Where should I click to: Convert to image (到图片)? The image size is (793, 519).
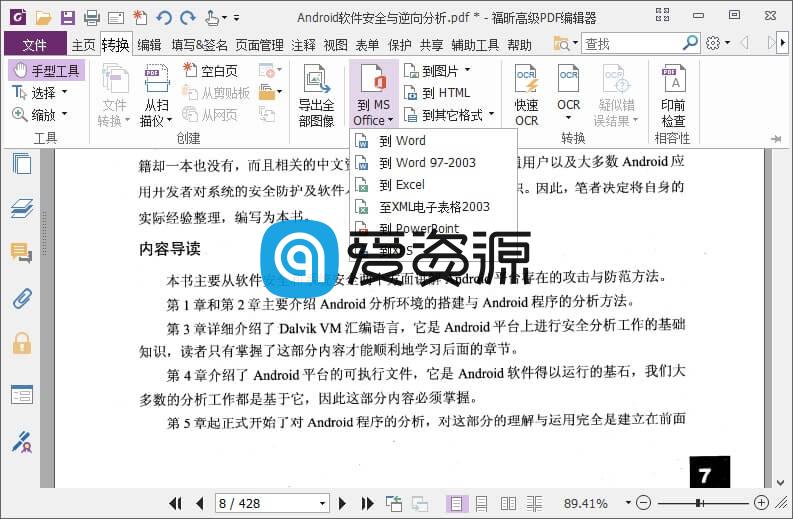point(437,71)
